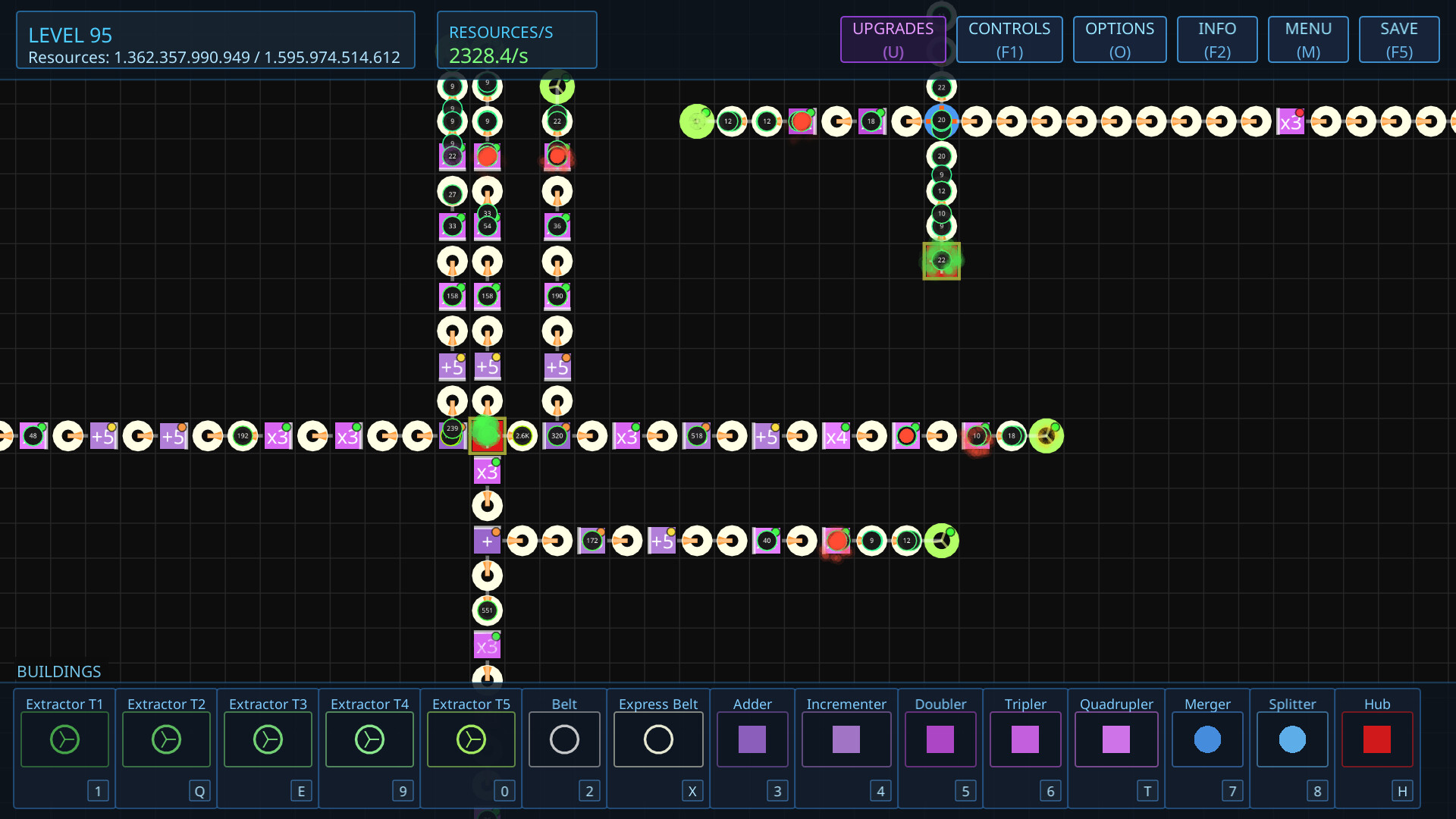This screenshot has width=1456, height=819.
Task: Open the OPTIONS screen
Action: 1119,39
